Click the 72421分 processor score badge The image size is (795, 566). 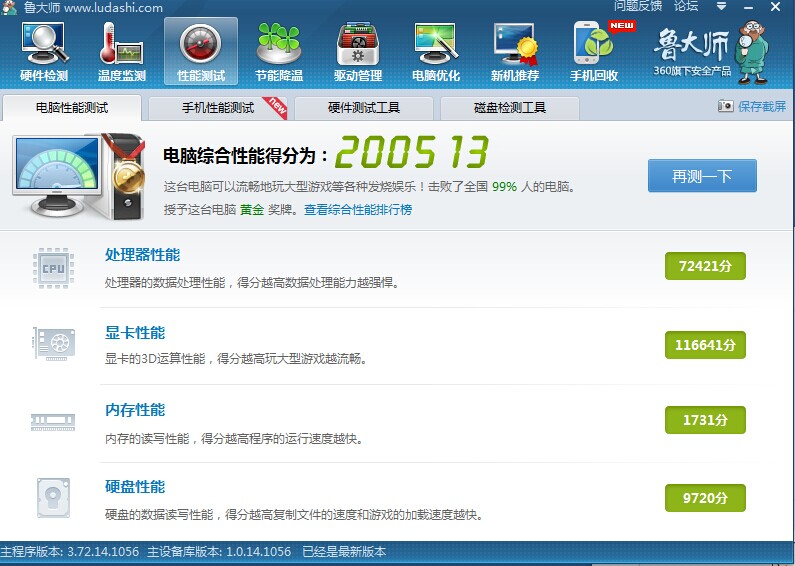coord(705,266)
